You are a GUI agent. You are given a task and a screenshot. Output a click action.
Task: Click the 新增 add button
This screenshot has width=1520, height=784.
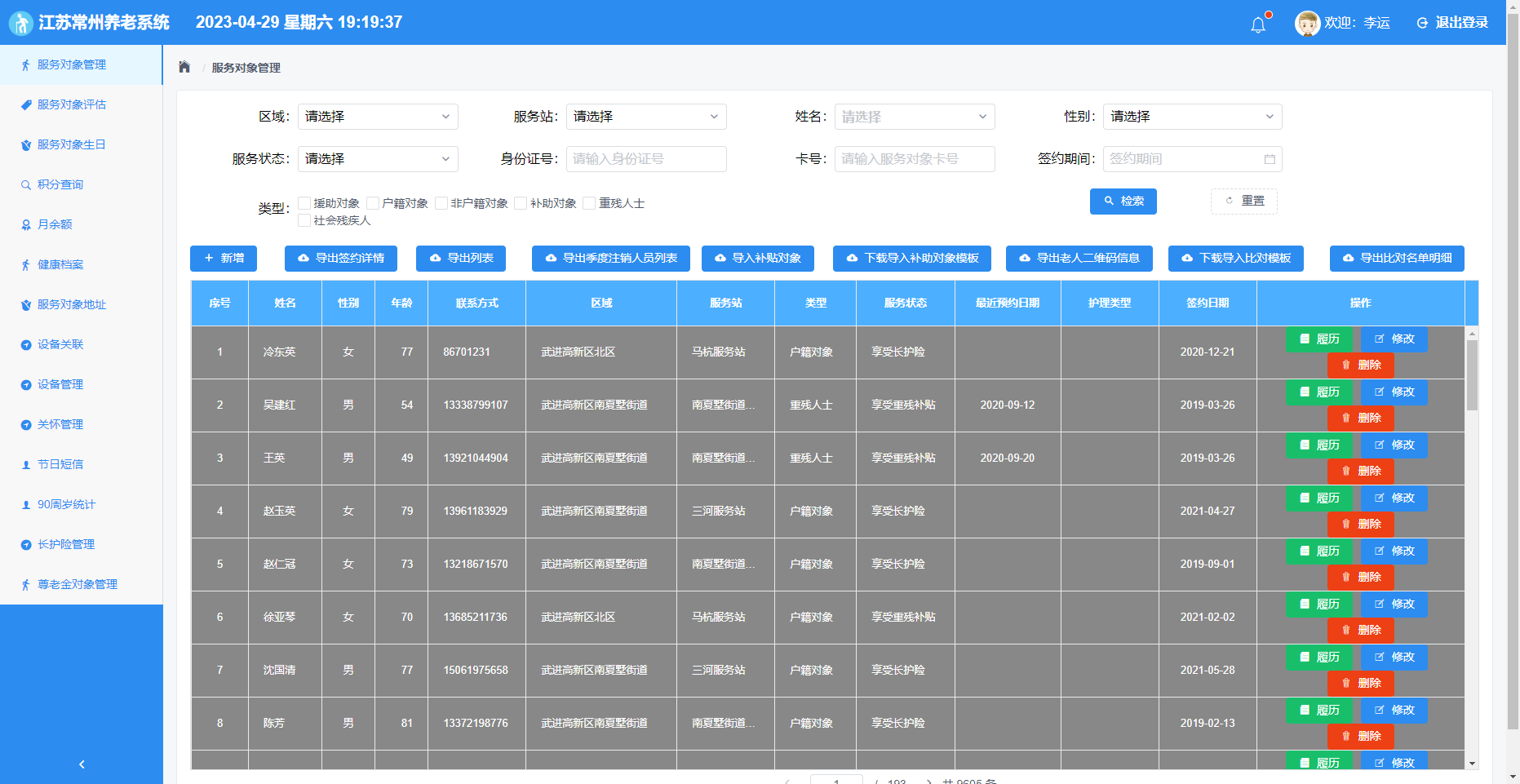coord(224,259)
